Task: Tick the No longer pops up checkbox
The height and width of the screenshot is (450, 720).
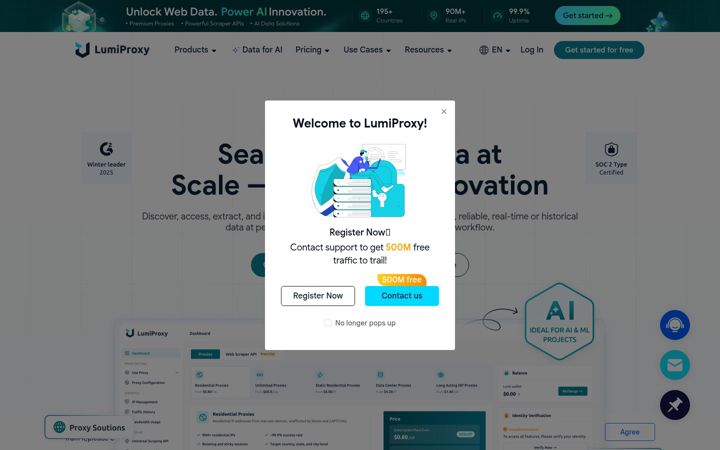Action: (328, 323)
